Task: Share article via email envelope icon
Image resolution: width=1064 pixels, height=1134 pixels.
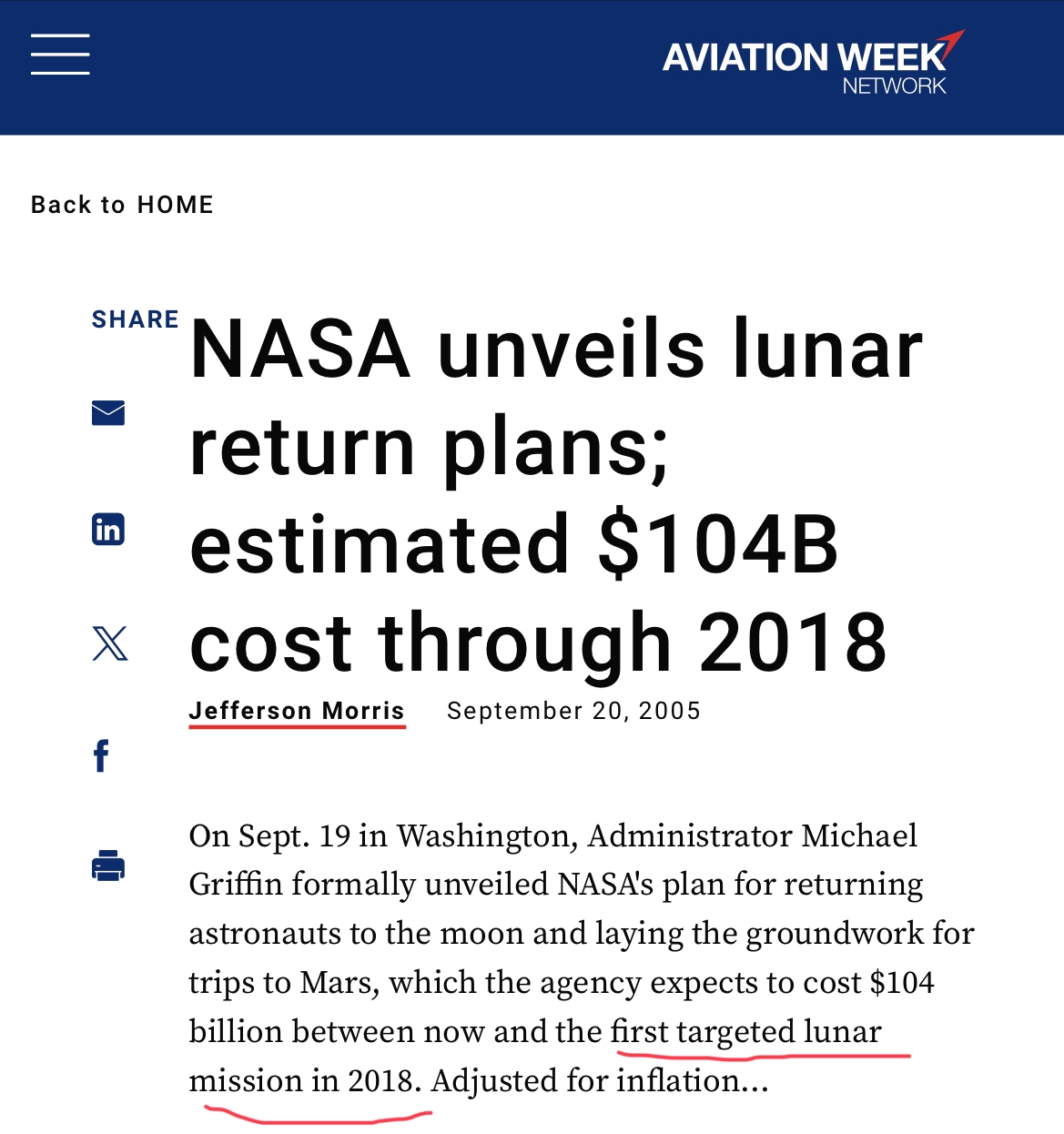Action: 108,413
